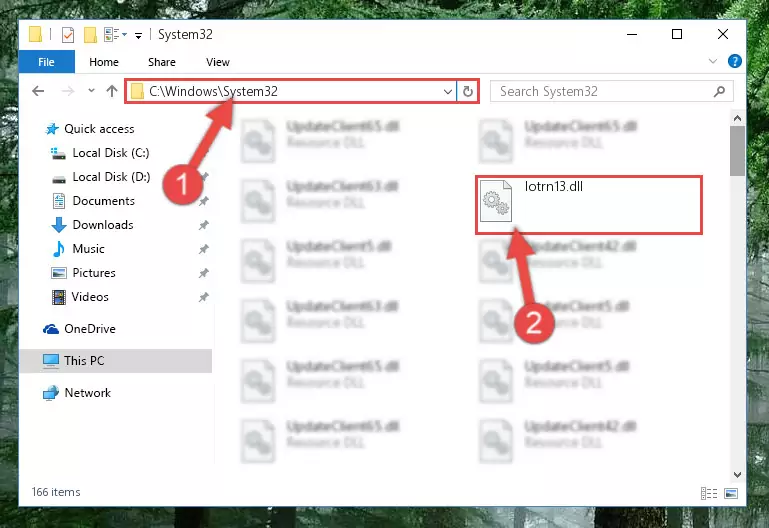Open Documents in the navigation pane
This screenshot has height=528, width=769.
103,201
